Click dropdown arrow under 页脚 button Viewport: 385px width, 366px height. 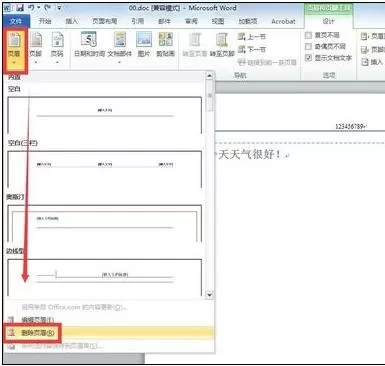click(x=36, y=62)
